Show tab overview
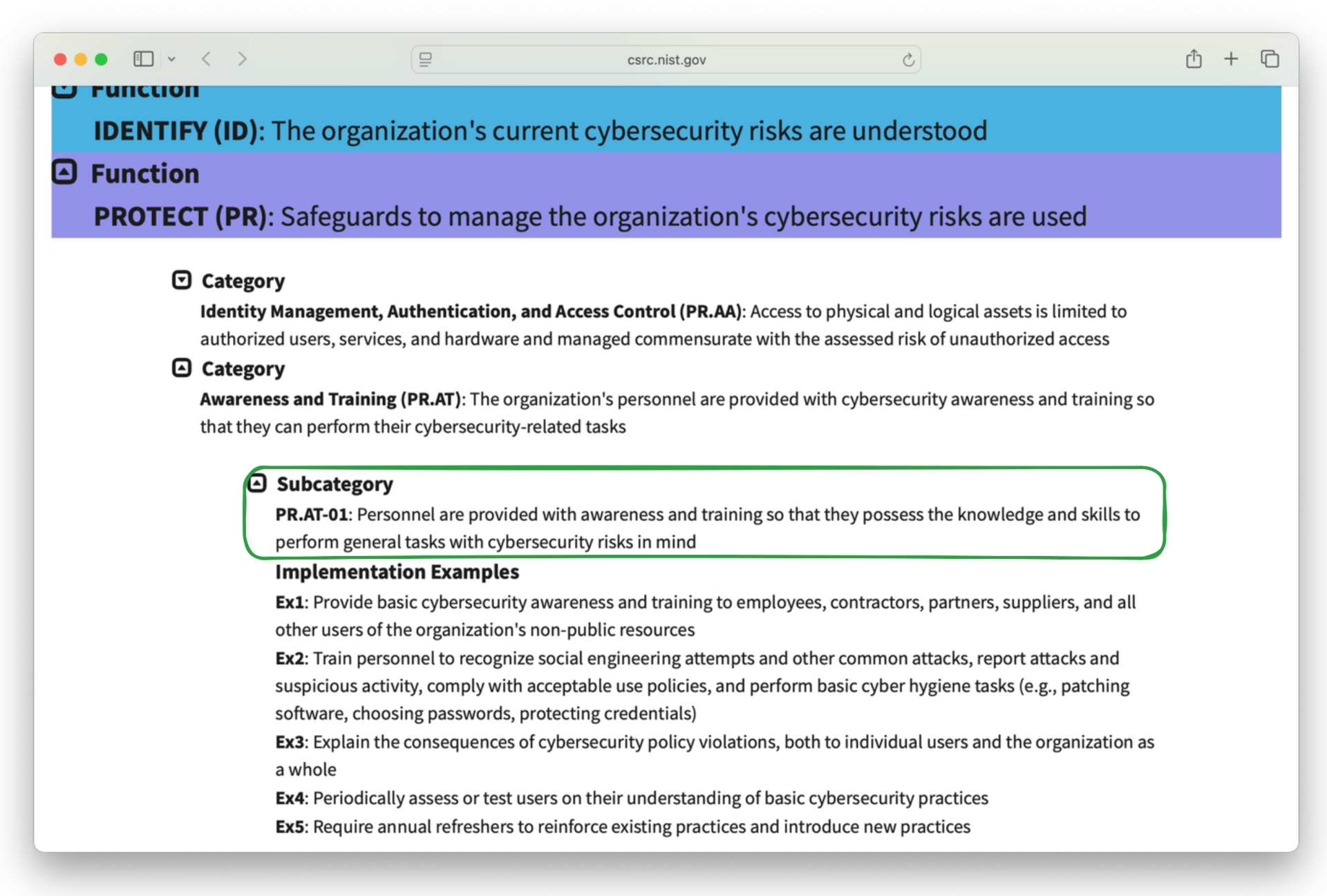 pos(1270,59)
